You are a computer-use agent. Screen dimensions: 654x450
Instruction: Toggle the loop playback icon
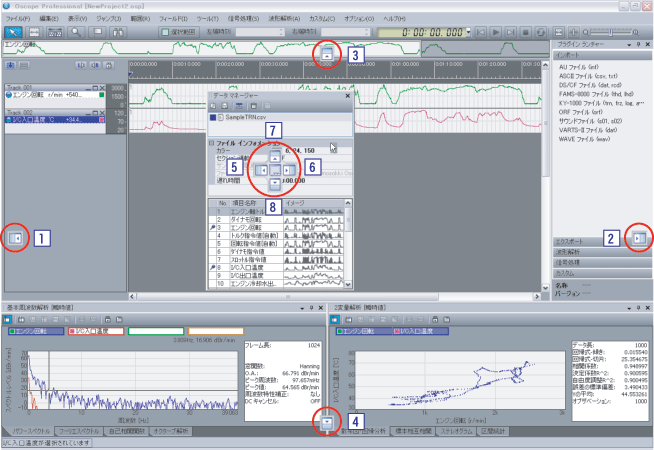[x=541, y=32]
